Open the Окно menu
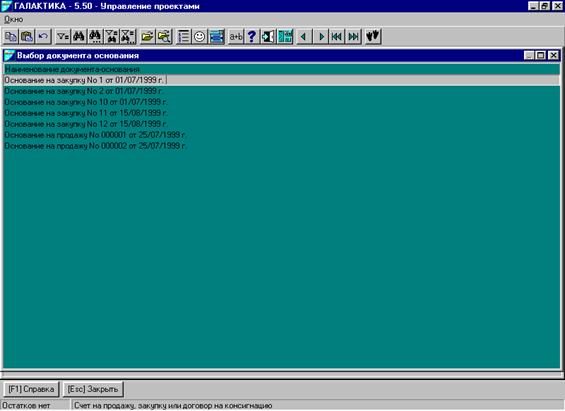 coord(14,19)
